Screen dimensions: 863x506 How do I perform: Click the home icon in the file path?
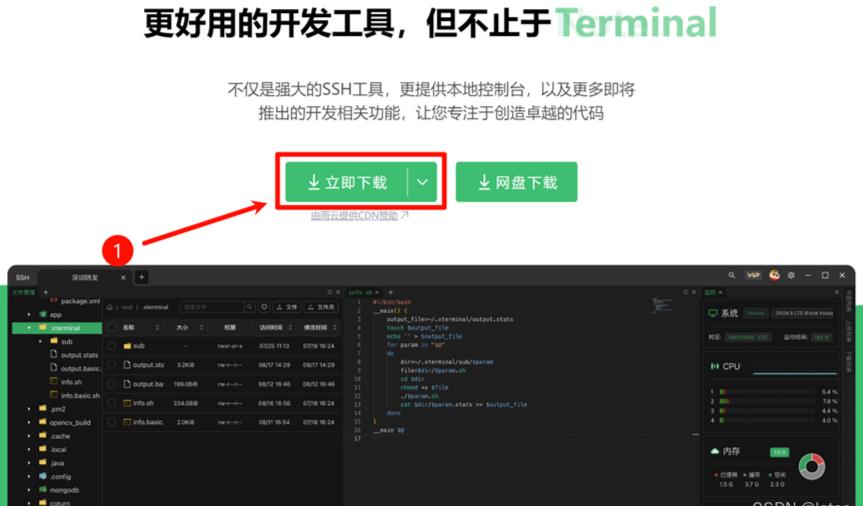(x=112, y=307)
